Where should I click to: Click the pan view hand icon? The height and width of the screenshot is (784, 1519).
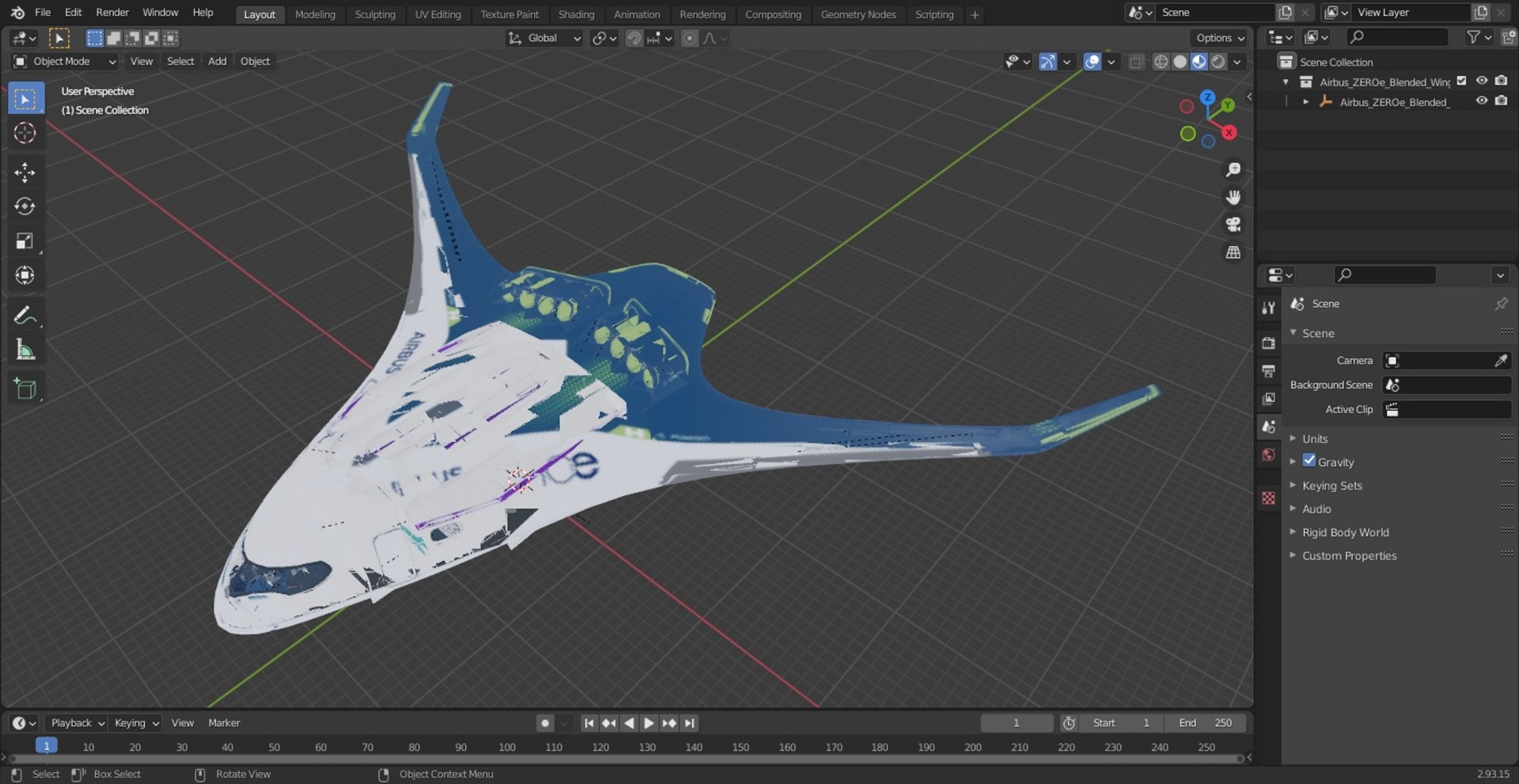pyautogui.click(x=1233, y=198)
